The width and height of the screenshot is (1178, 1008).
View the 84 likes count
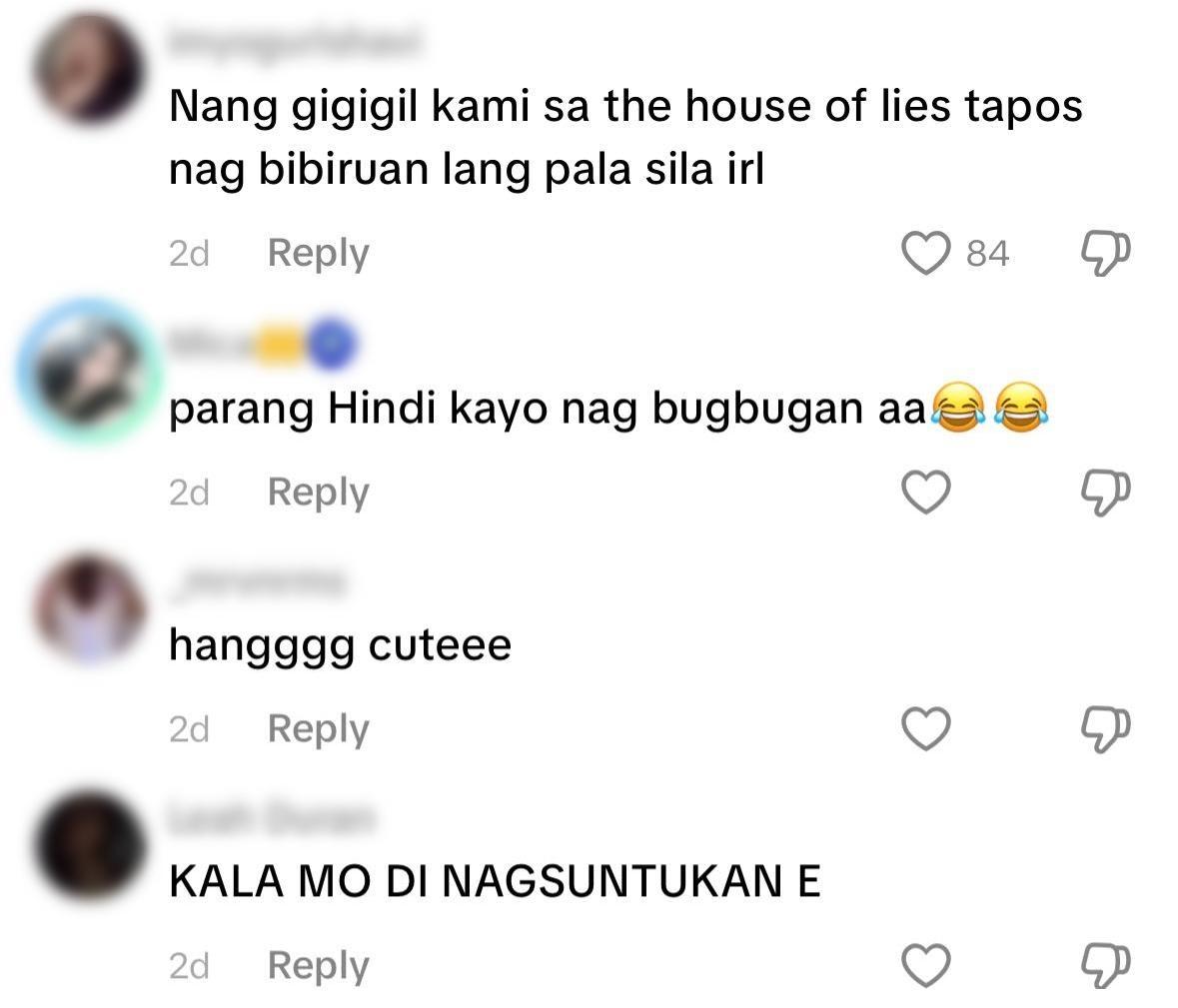[987, 254]
